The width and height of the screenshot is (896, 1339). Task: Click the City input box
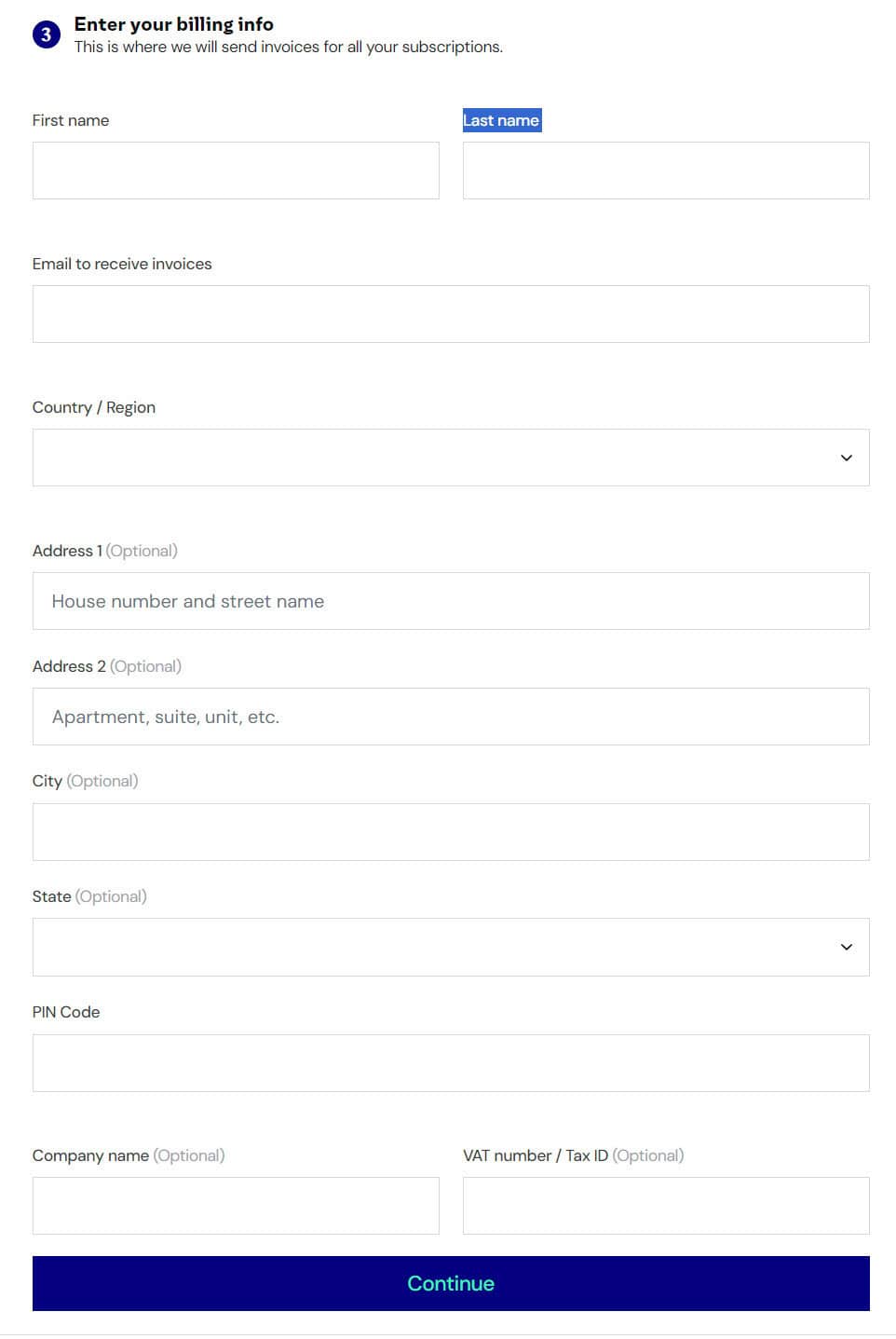[451, 832]
